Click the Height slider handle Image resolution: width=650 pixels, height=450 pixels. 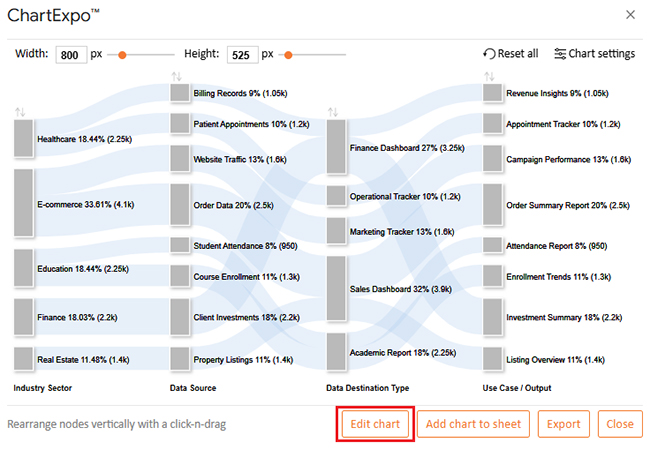click(x=289, y=54)
